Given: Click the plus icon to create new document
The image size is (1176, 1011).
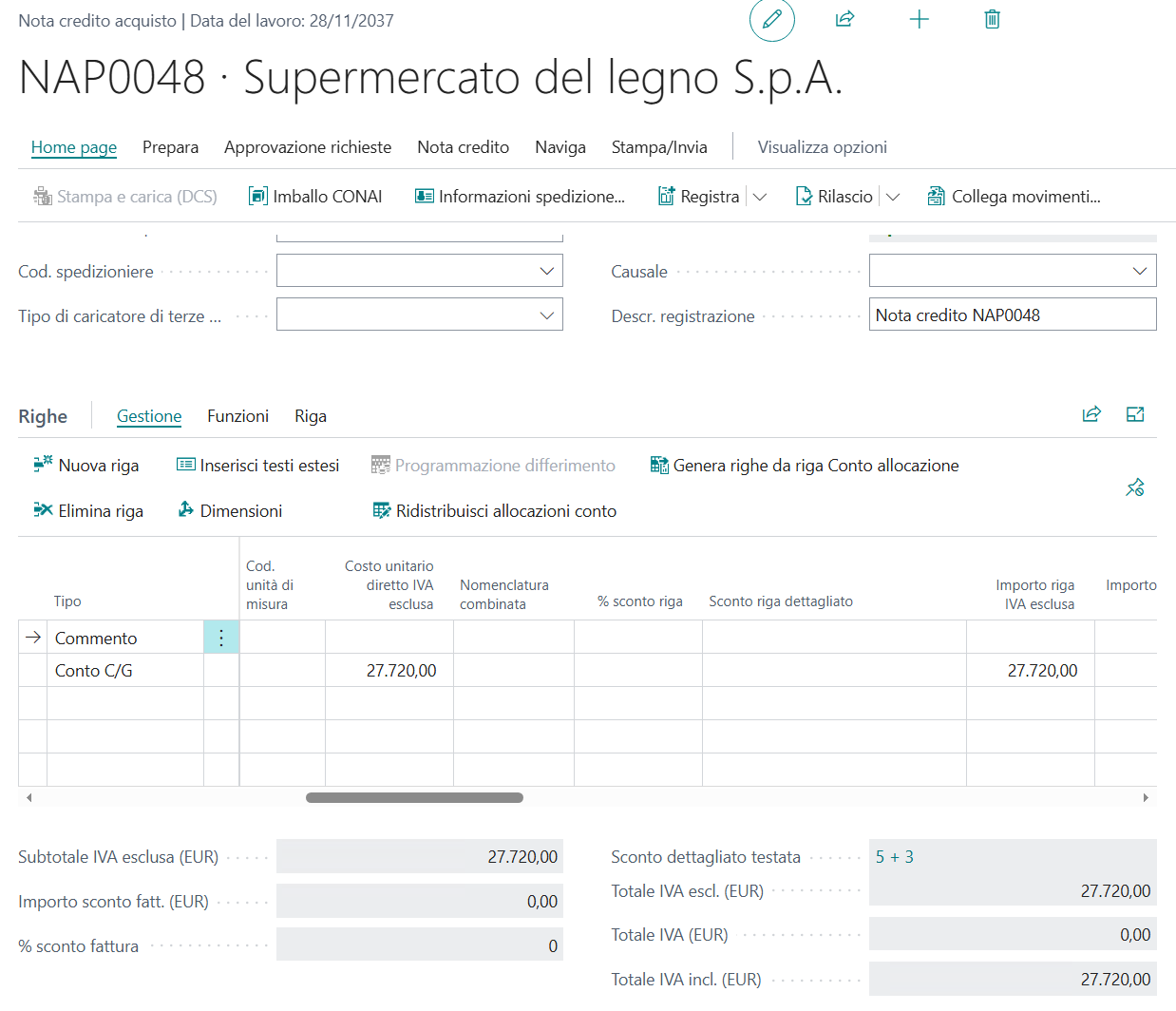Looking at the screenshot, I should coord(919,20).
